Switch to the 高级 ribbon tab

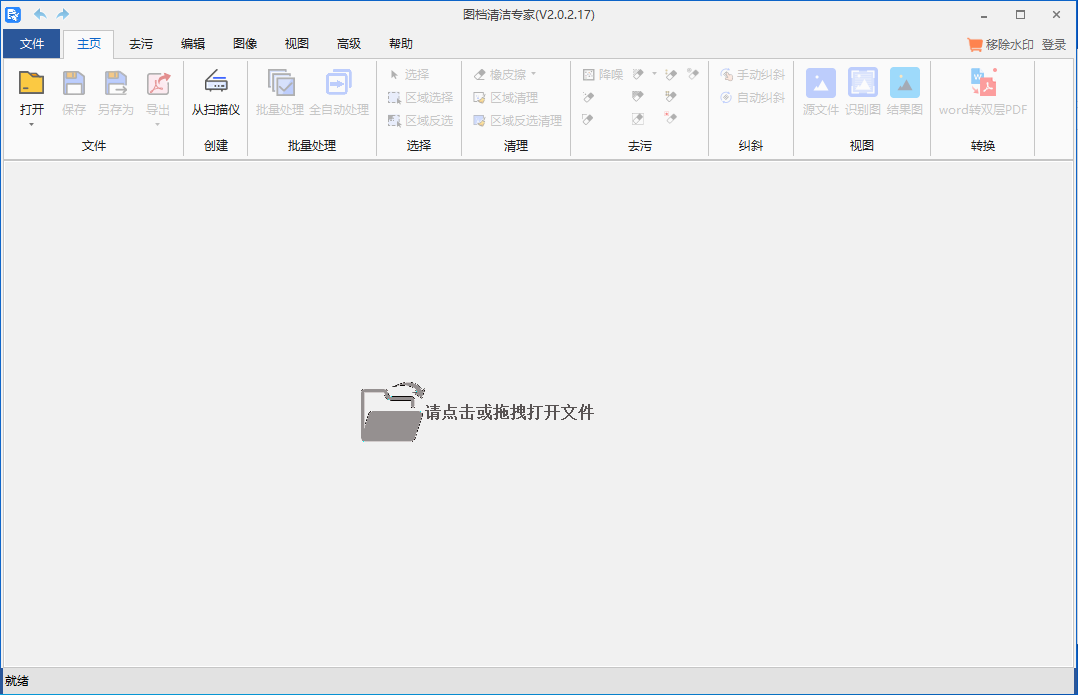coord(349,44)
